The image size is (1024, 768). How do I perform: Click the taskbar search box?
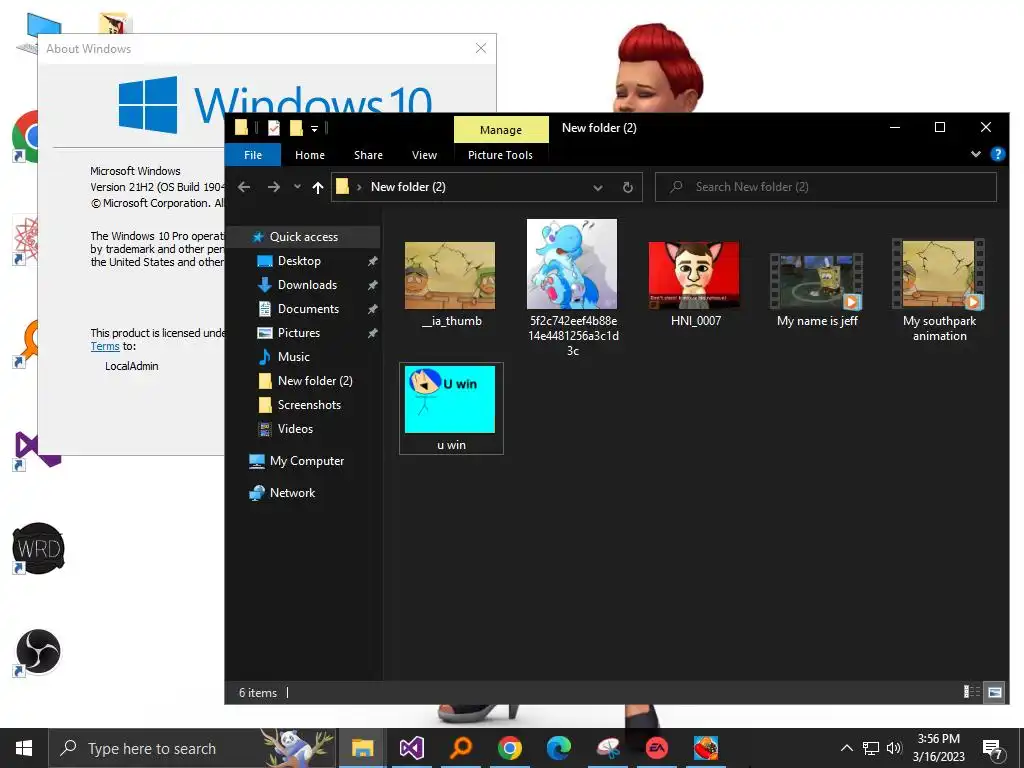pyautogui.click(x=193, y=748)
